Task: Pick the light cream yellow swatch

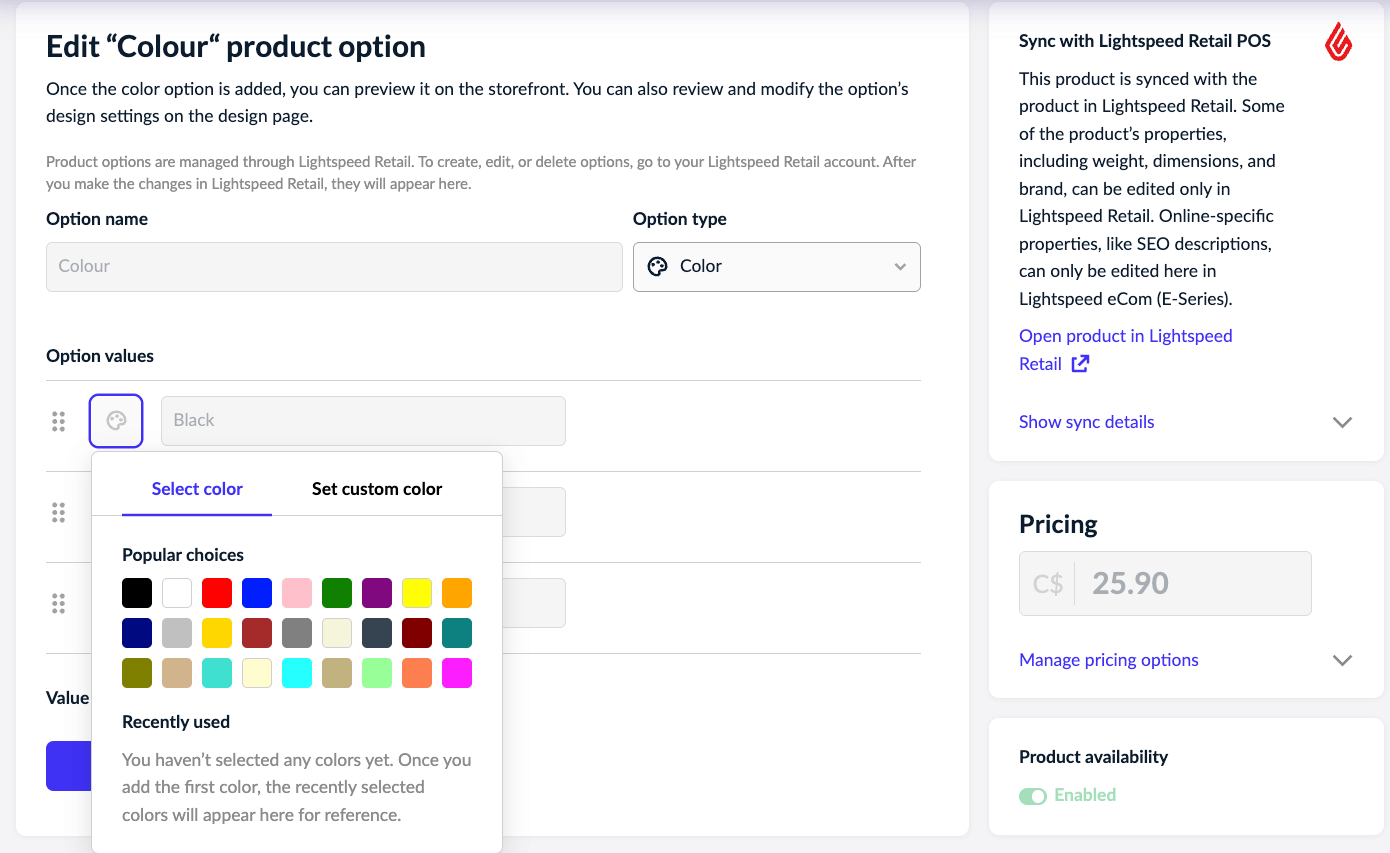Action: coord(257,673)
